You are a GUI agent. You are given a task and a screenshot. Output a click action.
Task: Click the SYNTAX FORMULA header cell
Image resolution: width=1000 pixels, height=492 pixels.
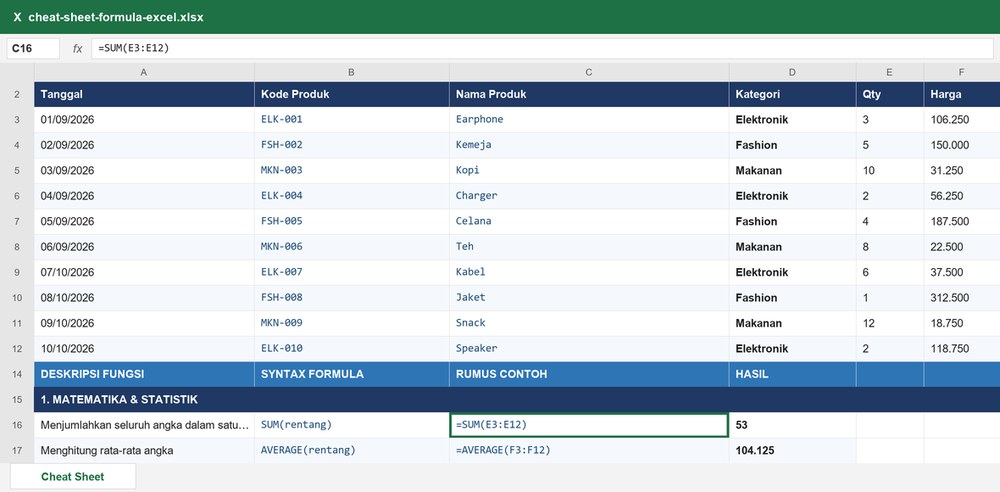351,374
